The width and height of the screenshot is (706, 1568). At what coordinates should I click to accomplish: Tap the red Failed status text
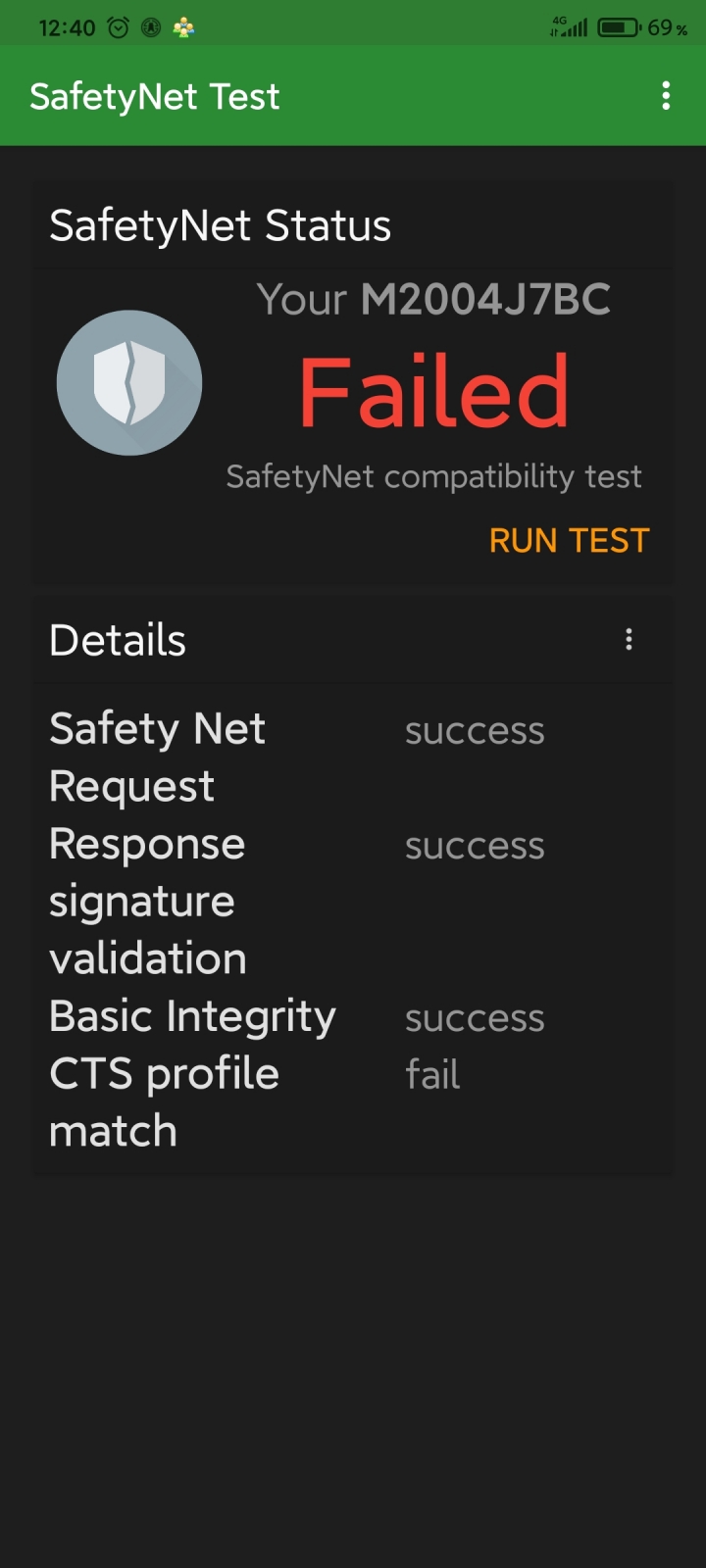tap(433, 392)
